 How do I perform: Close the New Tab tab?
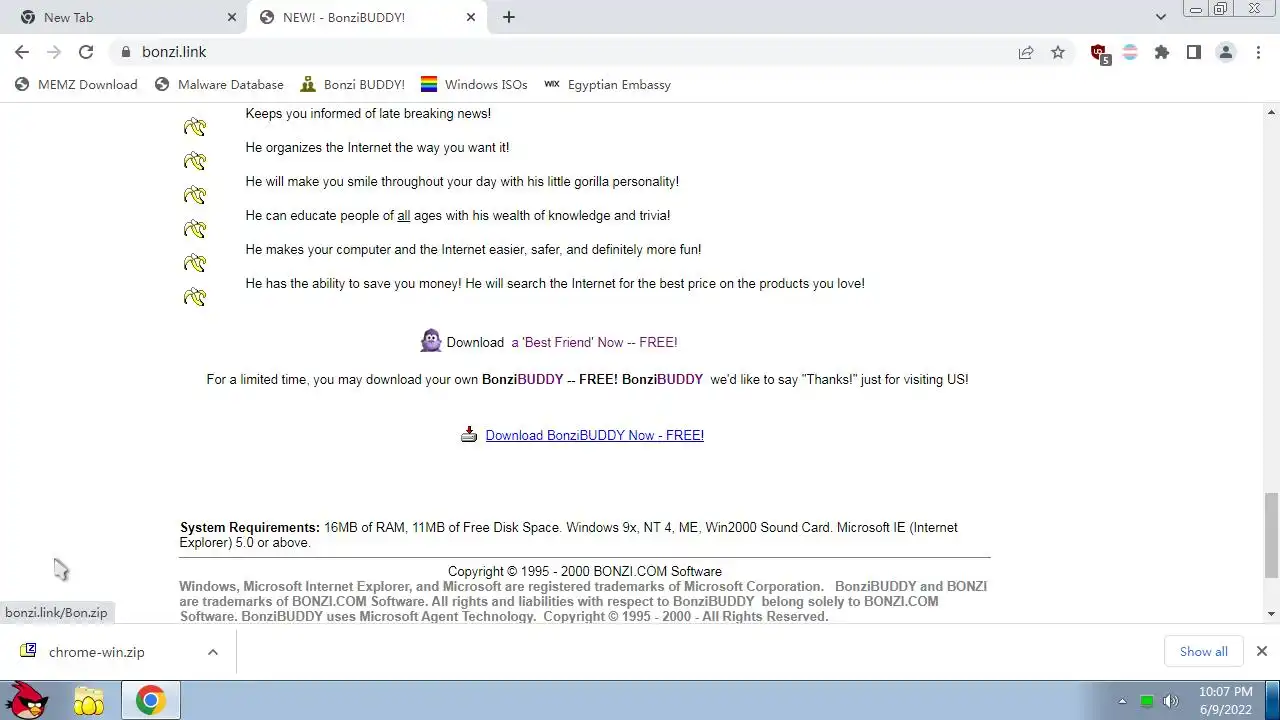(232, 17)
